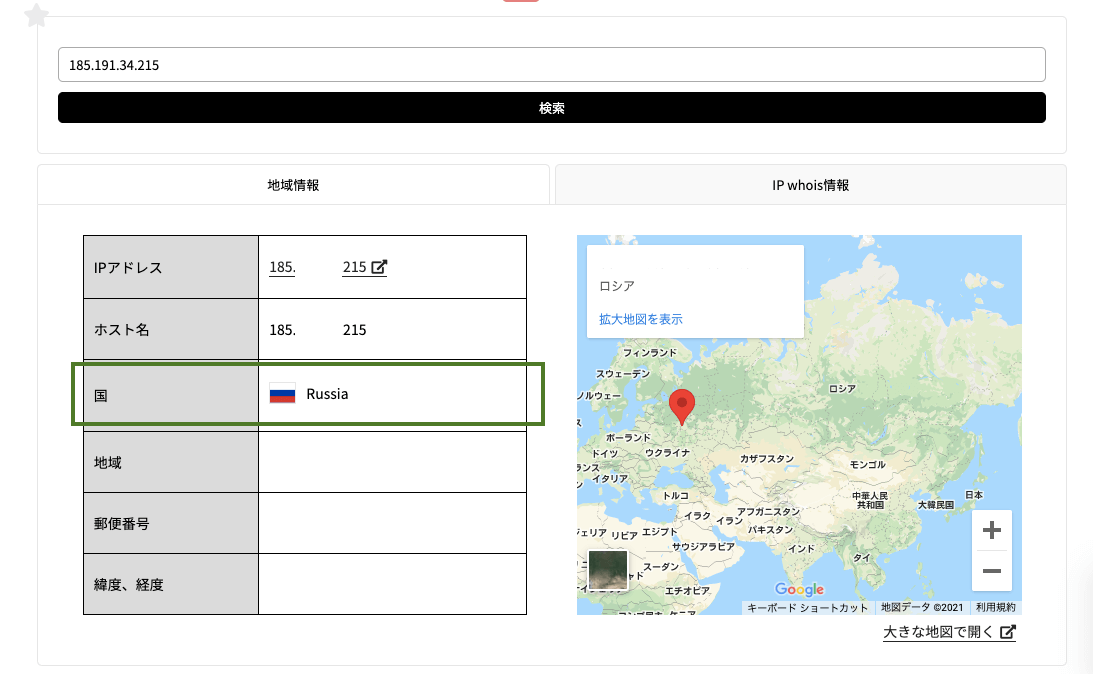Switch map to satellite view thumbnail

click(608, 569)
